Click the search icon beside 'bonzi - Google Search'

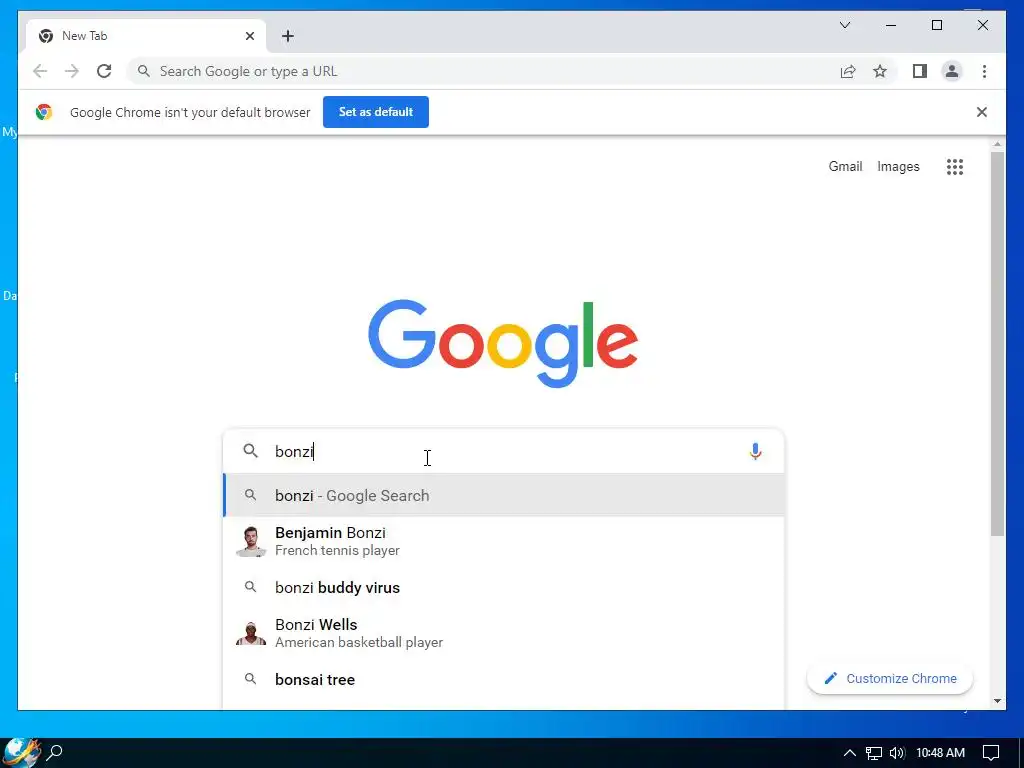pyautogui.click(x=250, y=495)
